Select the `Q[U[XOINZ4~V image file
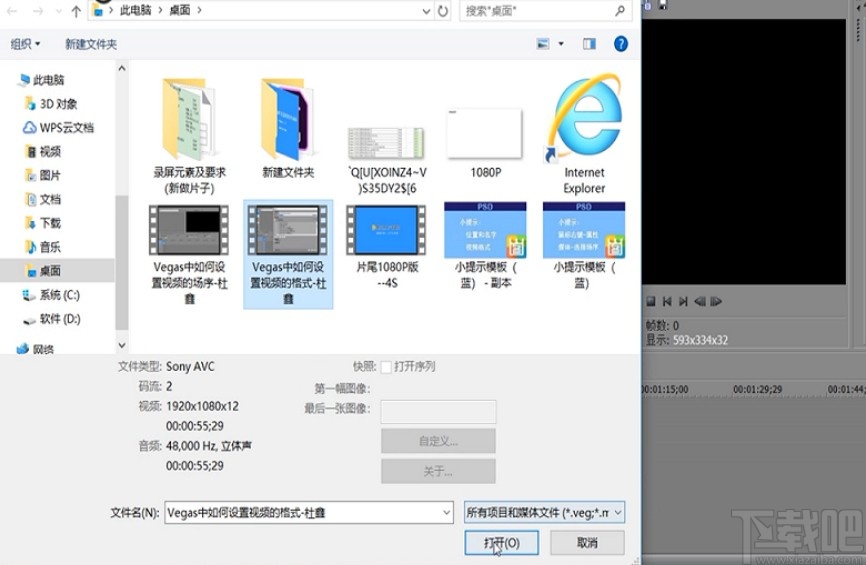 tap(387, 160)
